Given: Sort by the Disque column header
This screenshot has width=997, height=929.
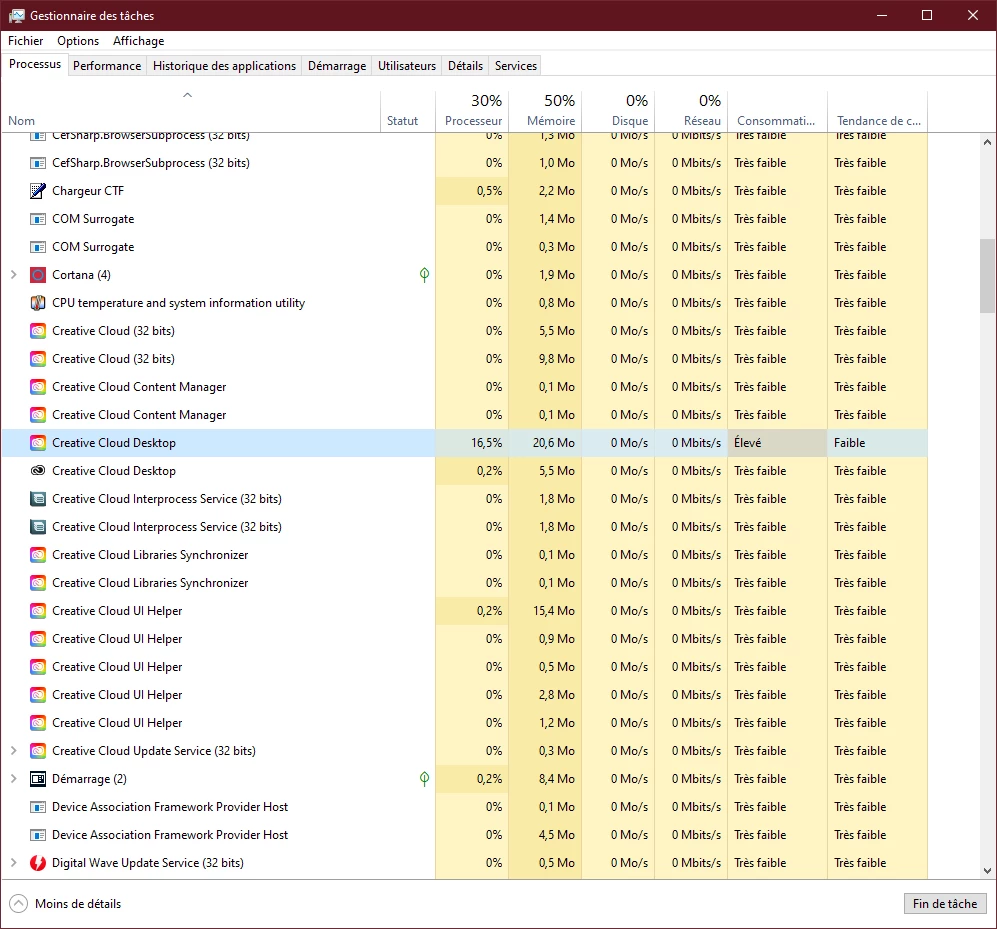Looking at the screenshot, I should coord(618,112).
